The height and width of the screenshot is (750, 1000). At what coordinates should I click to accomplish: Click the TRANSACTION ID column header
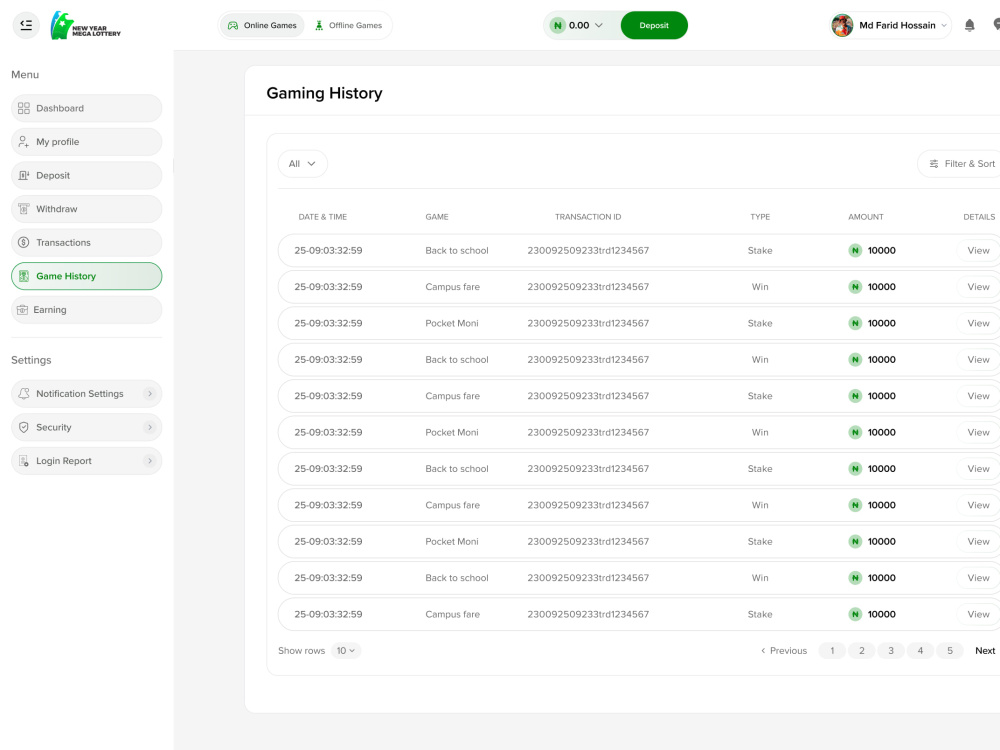pos(588,217)
